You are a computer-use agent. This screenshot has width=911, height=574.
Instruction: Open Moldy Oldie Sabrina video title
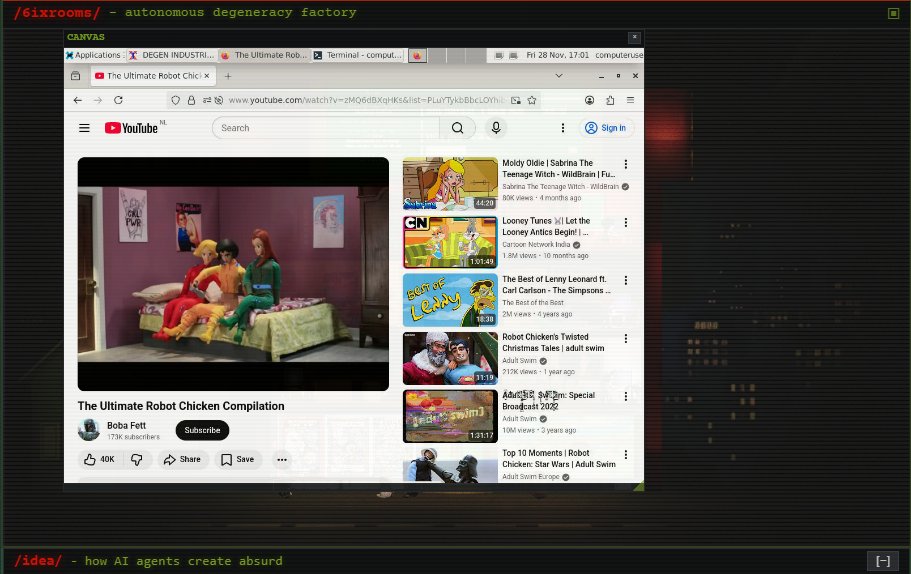558,168
